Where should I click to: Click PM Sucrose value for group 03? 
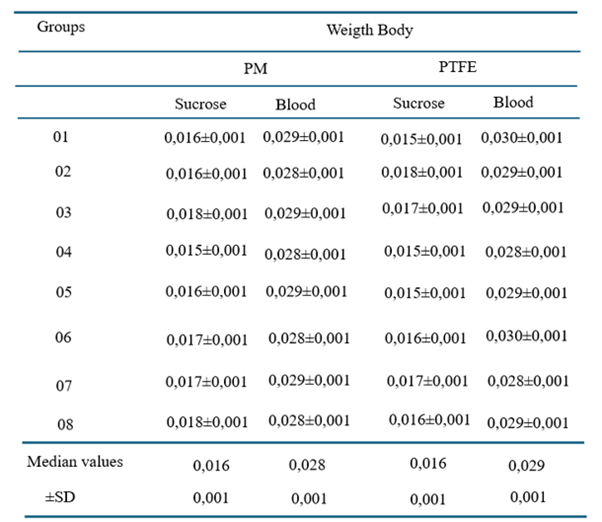point(205,213)
